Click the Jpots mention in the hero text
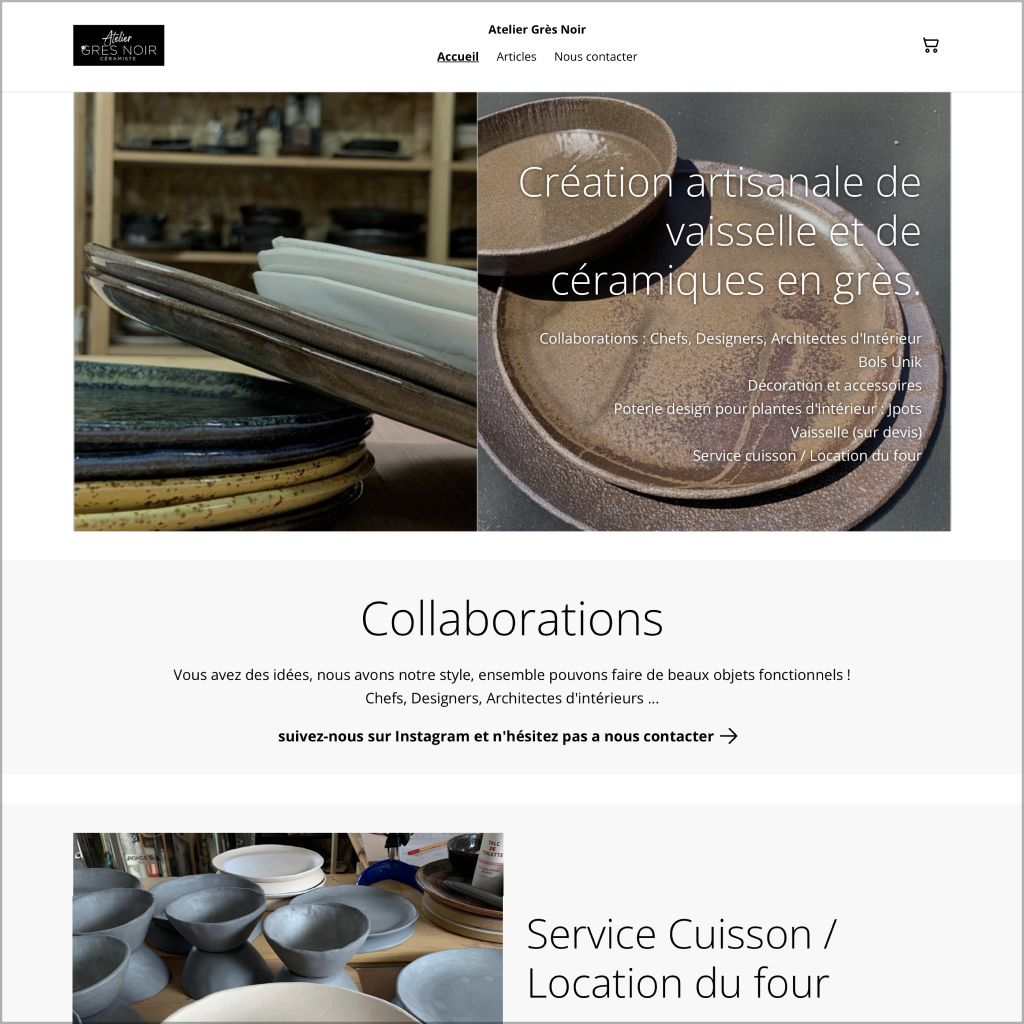The image size is (1024, 1024). (x=903, y=409)
